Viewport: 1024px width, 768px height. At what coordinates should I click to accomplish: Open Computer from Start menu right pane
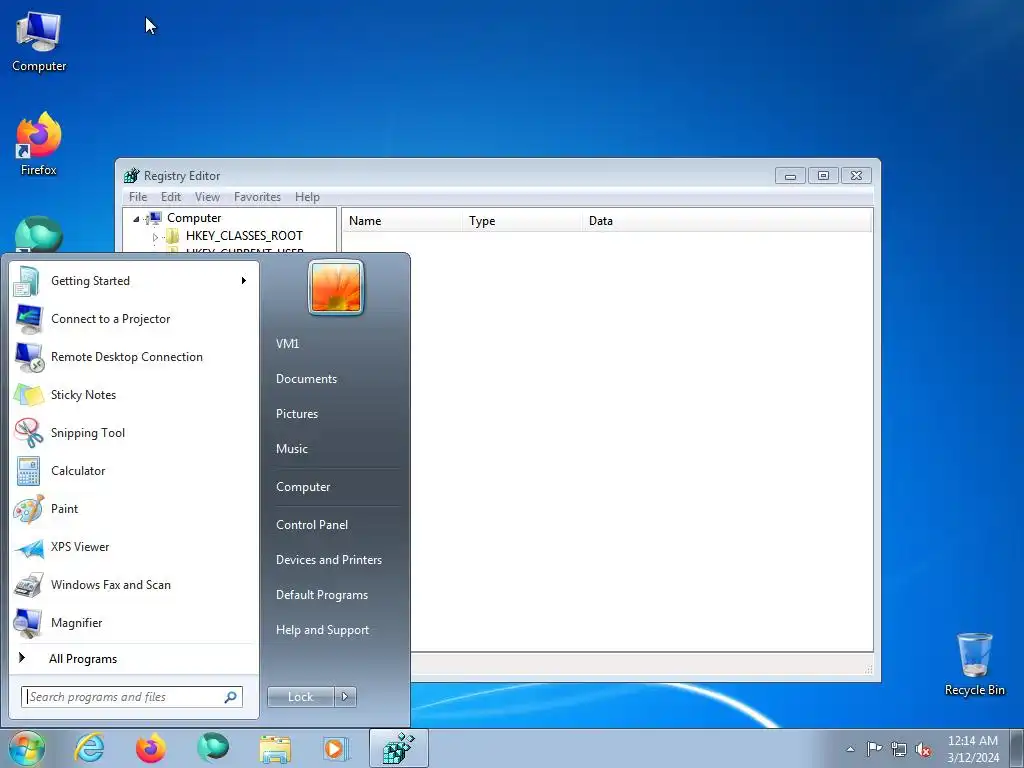(302, 487)
